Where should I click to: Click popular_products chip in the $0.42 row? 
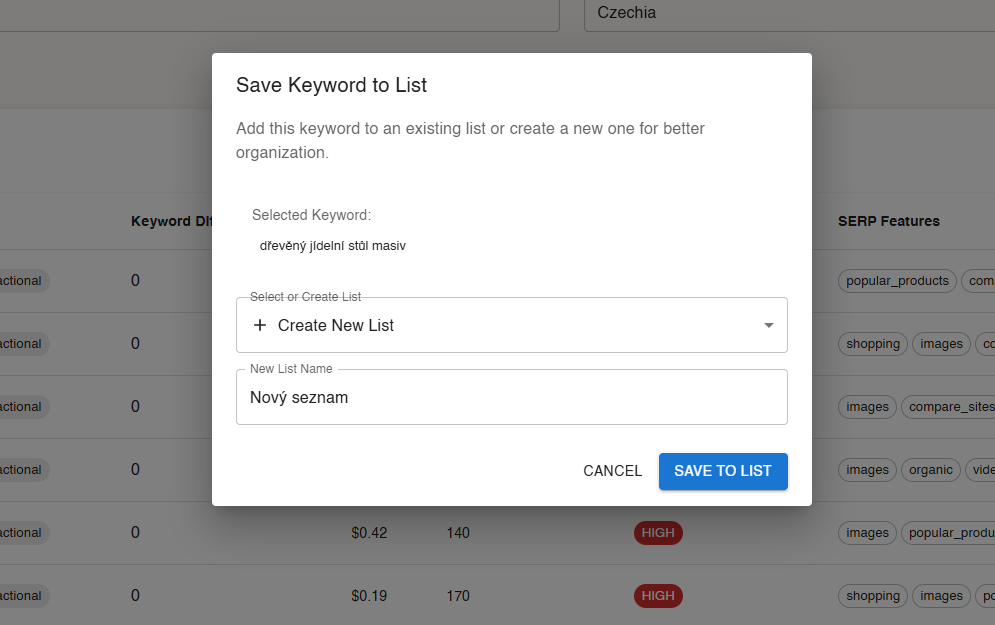pyautogui.click(x=949, y=533)
